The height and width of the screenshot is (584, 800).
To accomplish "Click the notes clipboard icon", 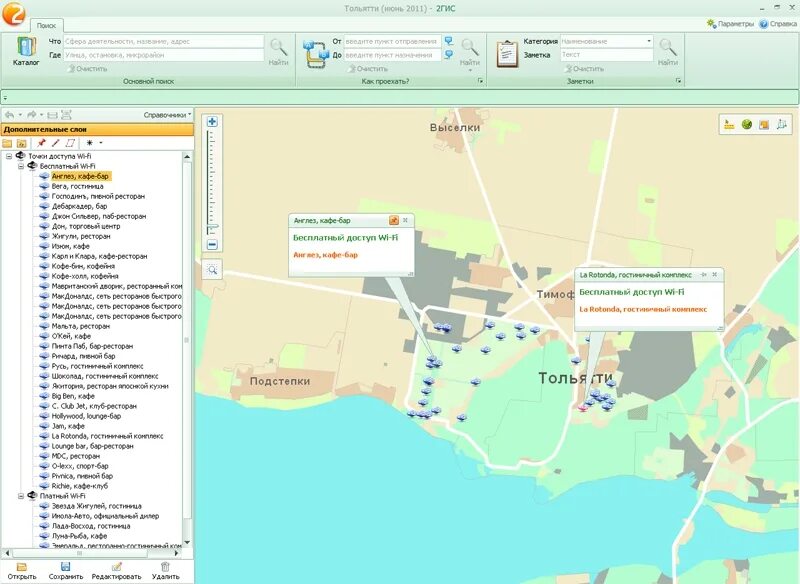I will point(507,53).
